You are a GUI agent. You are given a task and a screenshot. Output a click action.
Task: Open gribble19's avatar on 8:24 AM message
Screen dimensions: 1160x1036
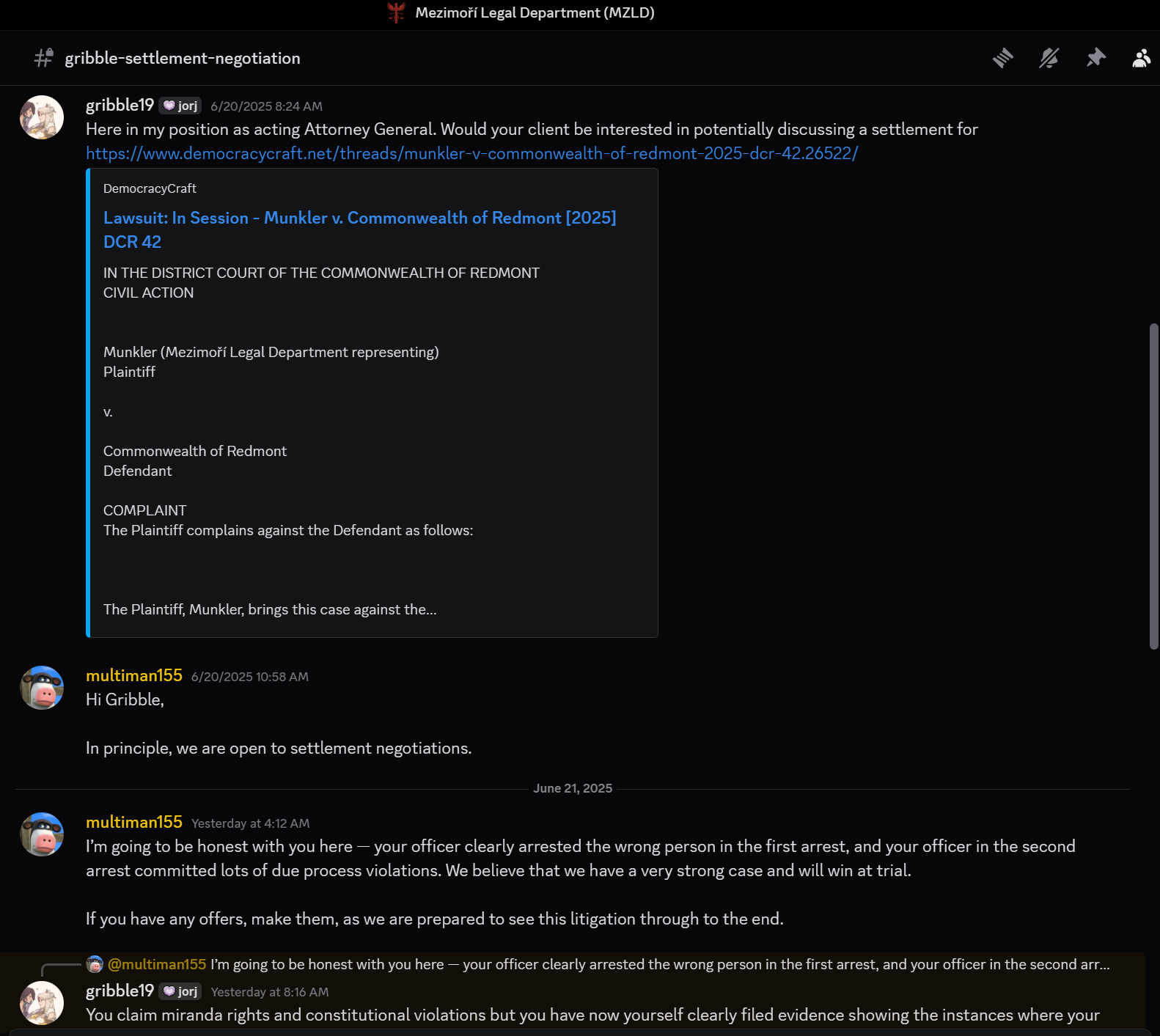(42, 117)
